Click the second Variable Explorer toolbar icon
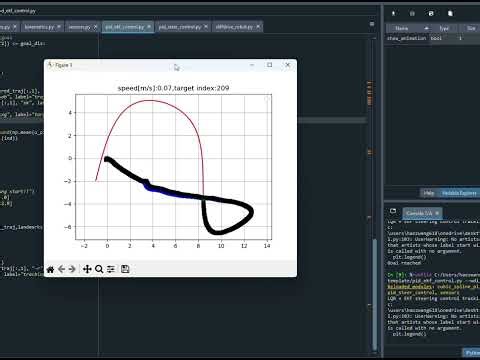The image size is (480, 360). pyautogui.click(x=412, y=13)
